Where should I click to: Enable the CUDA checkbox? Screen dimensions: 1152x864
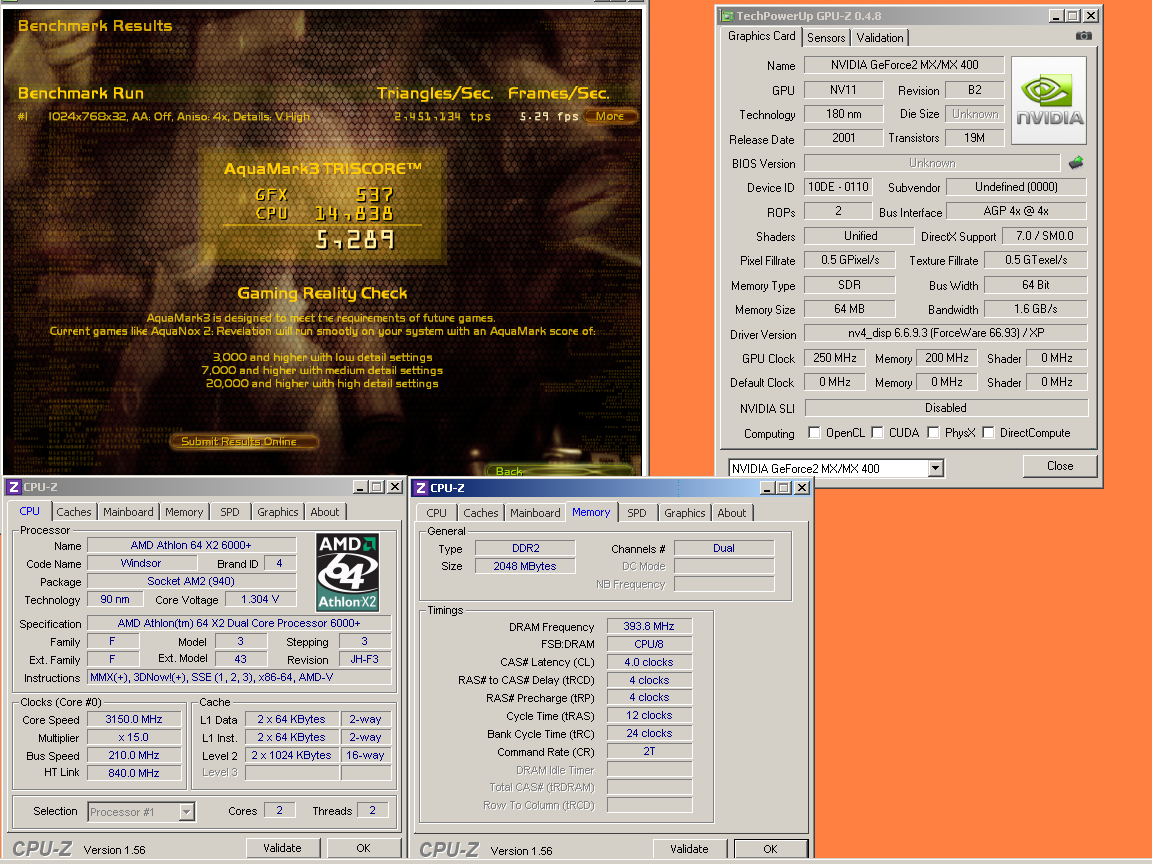(x=877, y=432)
